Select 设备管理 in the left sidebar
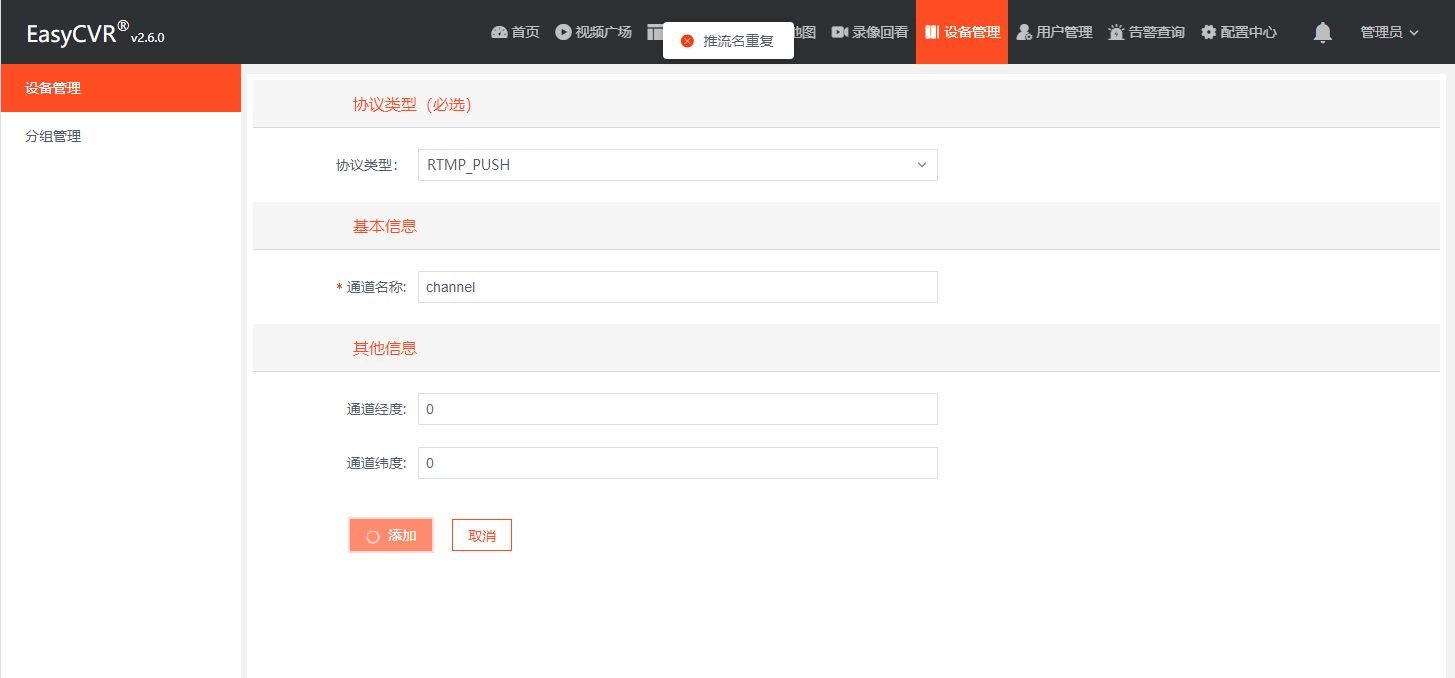The height and width of the screenshot is (678, 1455). point(121,88)
